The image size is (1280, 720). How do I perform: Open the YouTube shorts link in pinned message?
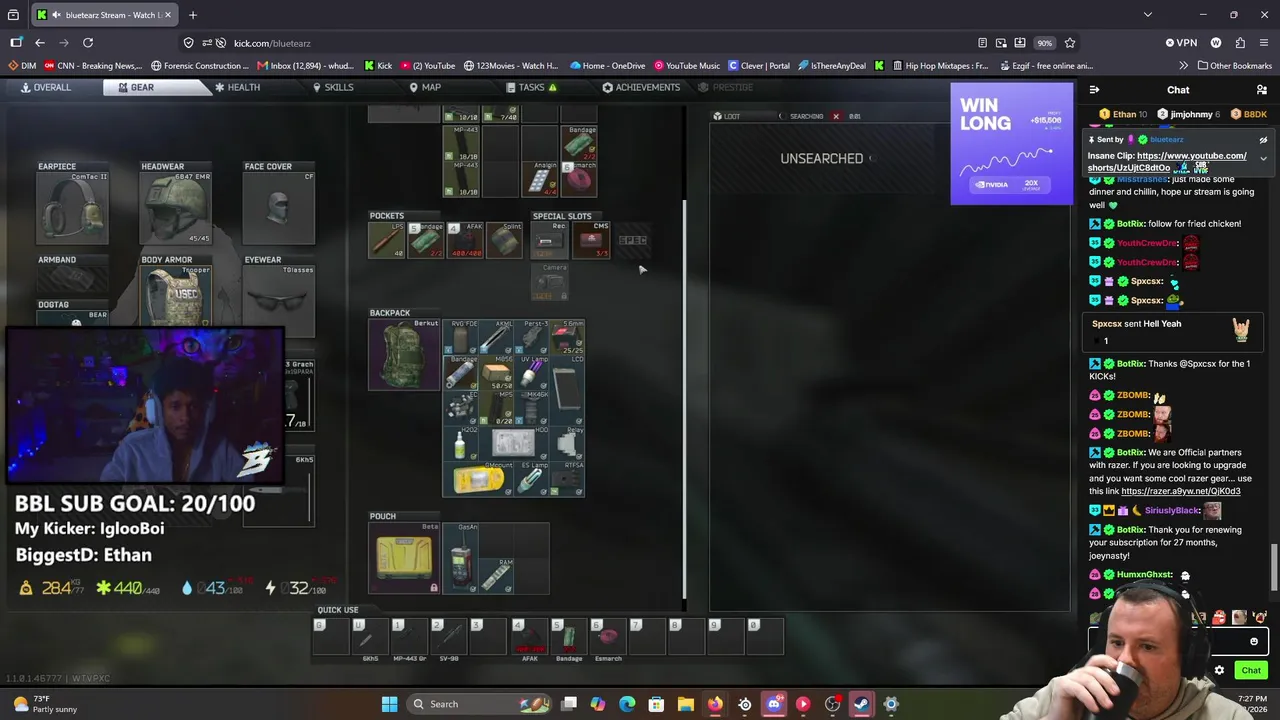1167,161
